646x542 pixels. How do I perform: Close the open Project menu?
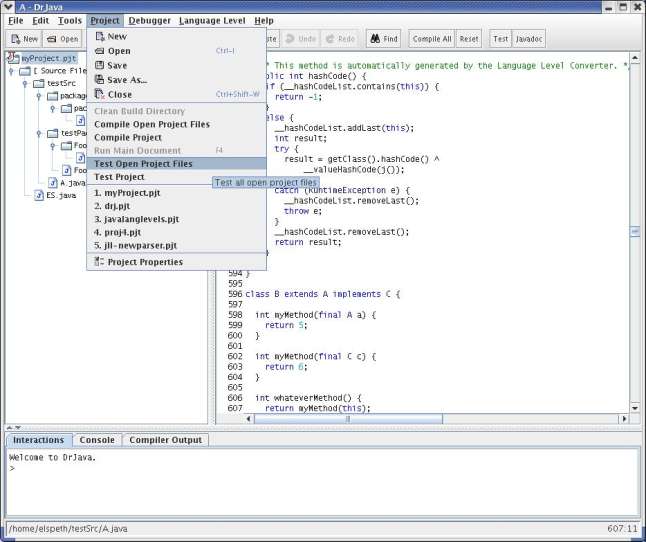click(105, 21)
